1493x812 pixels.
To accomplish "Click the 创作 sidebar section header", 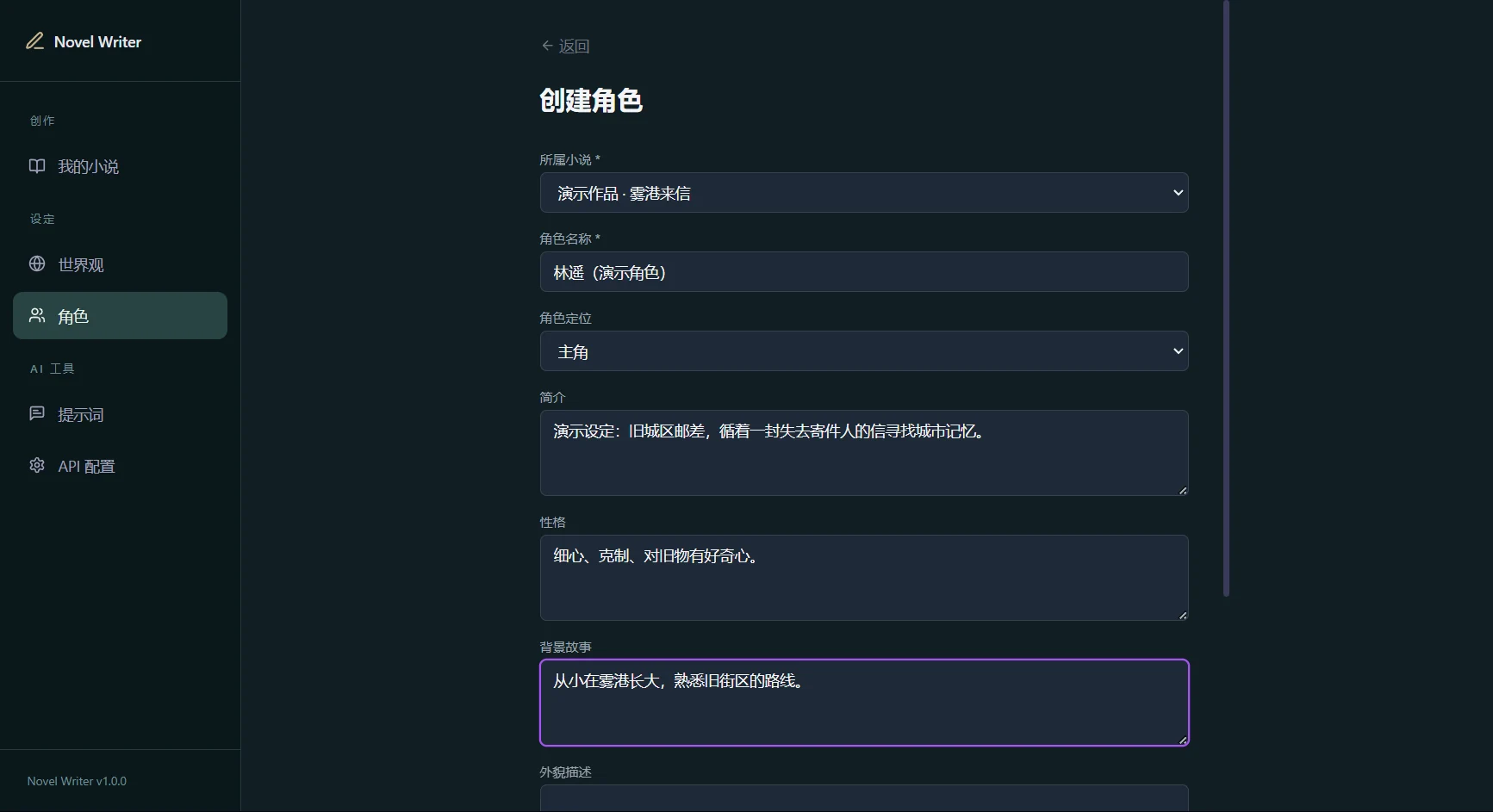I will pyautogui.click(x=42, y=121).
